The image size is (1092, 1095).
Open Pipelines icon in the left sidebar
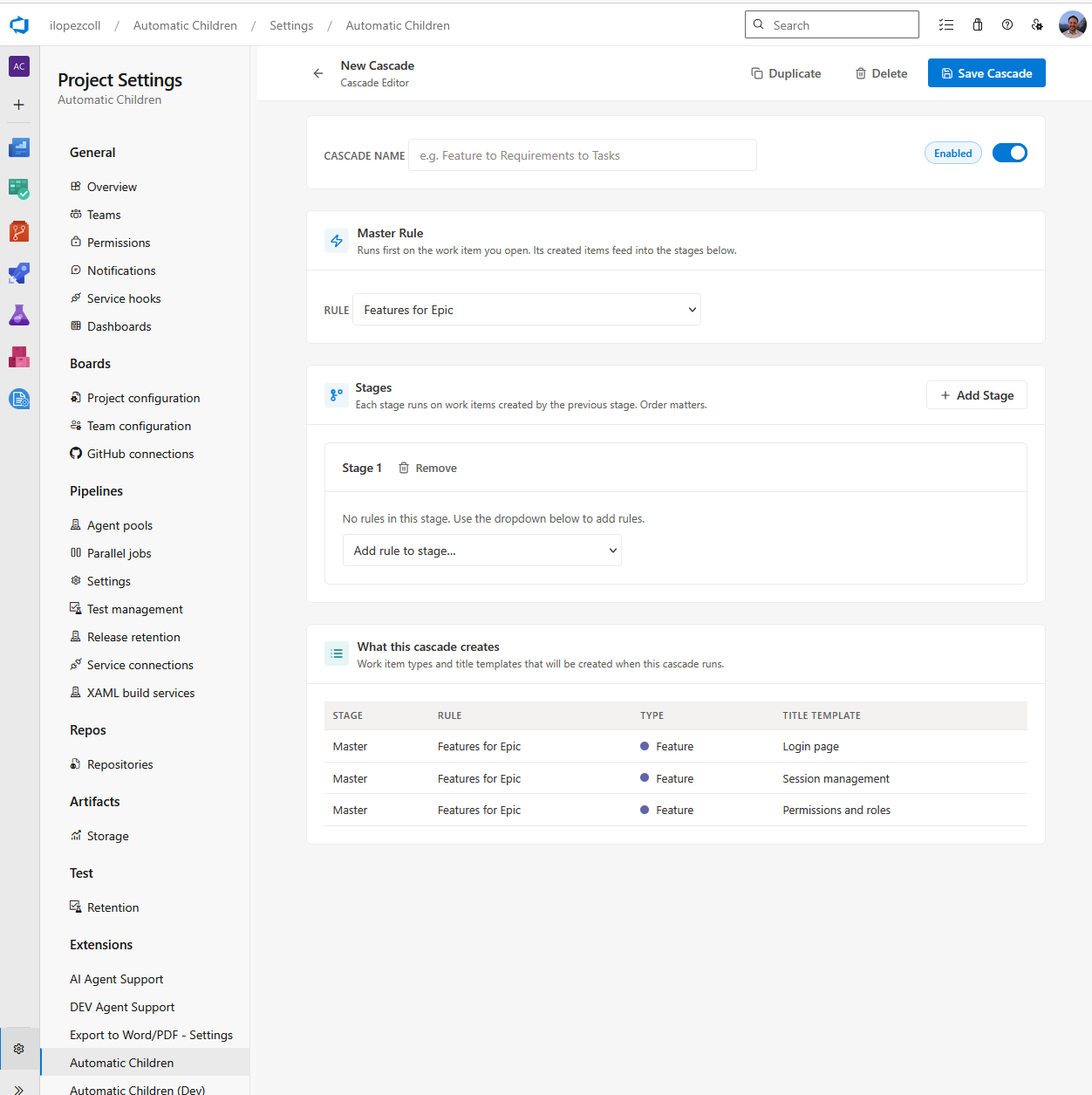point(19,273)
